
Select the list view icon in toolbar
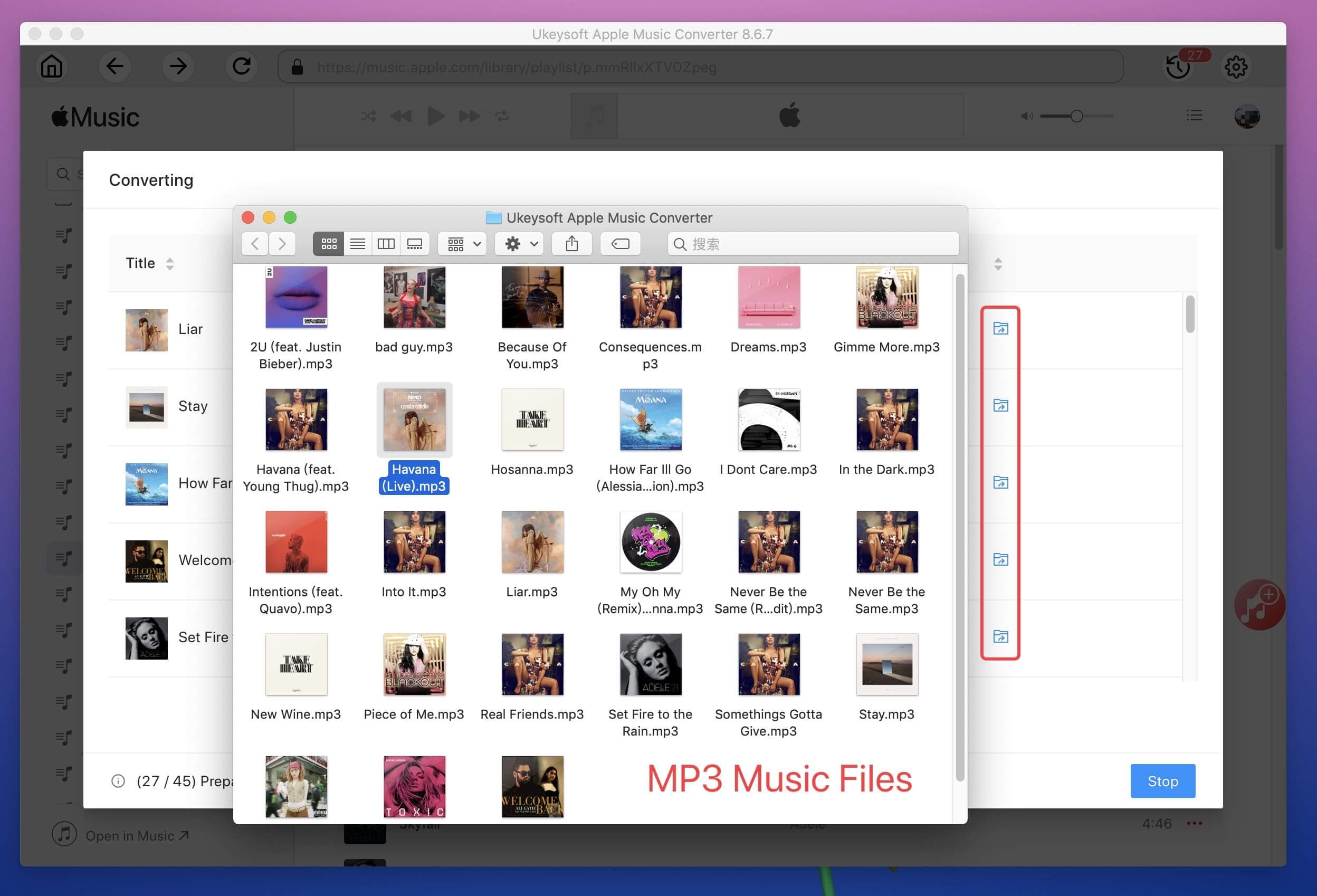tap(357, 243)
